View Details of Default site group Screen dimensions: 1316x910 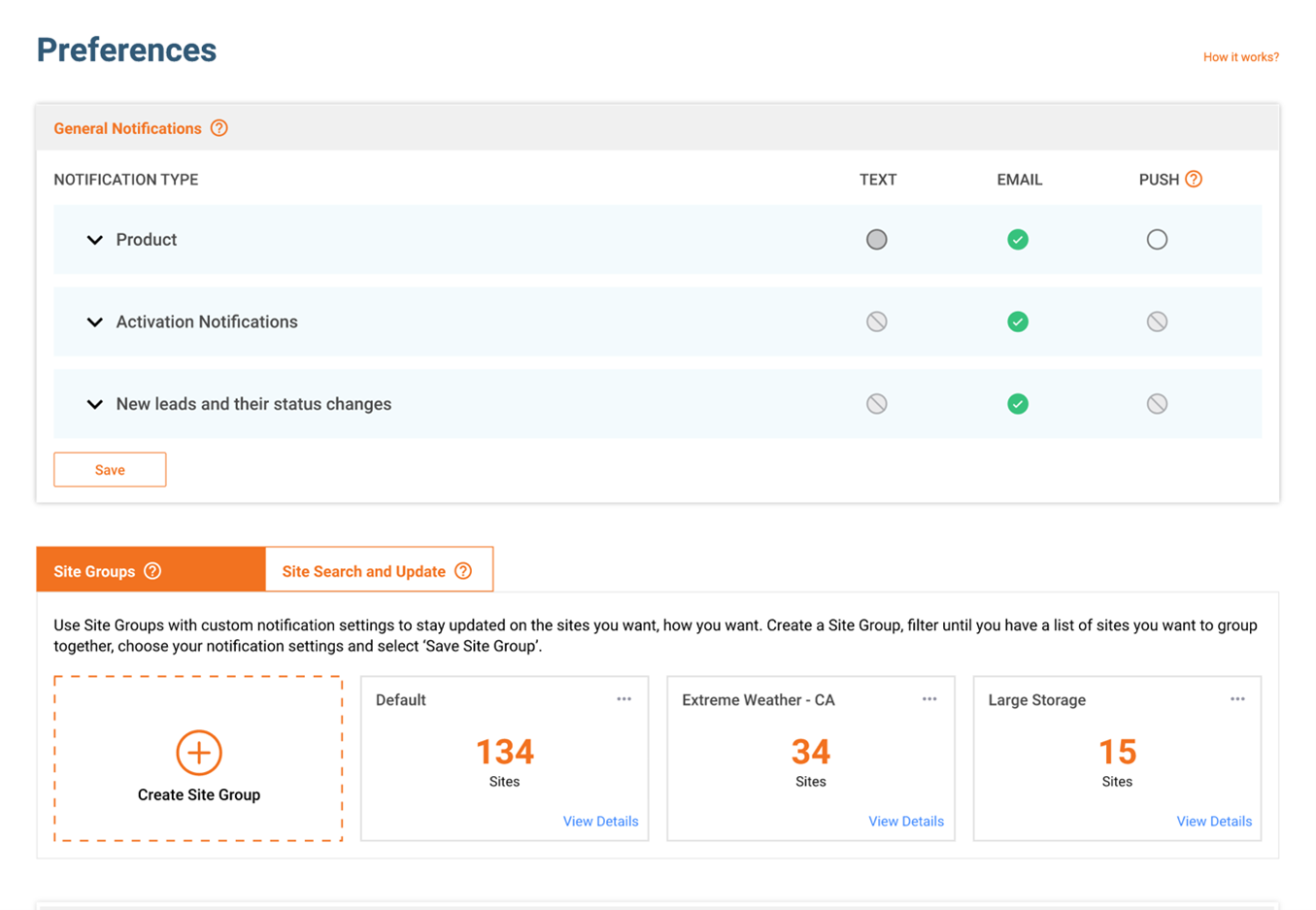tap(600, 822)
